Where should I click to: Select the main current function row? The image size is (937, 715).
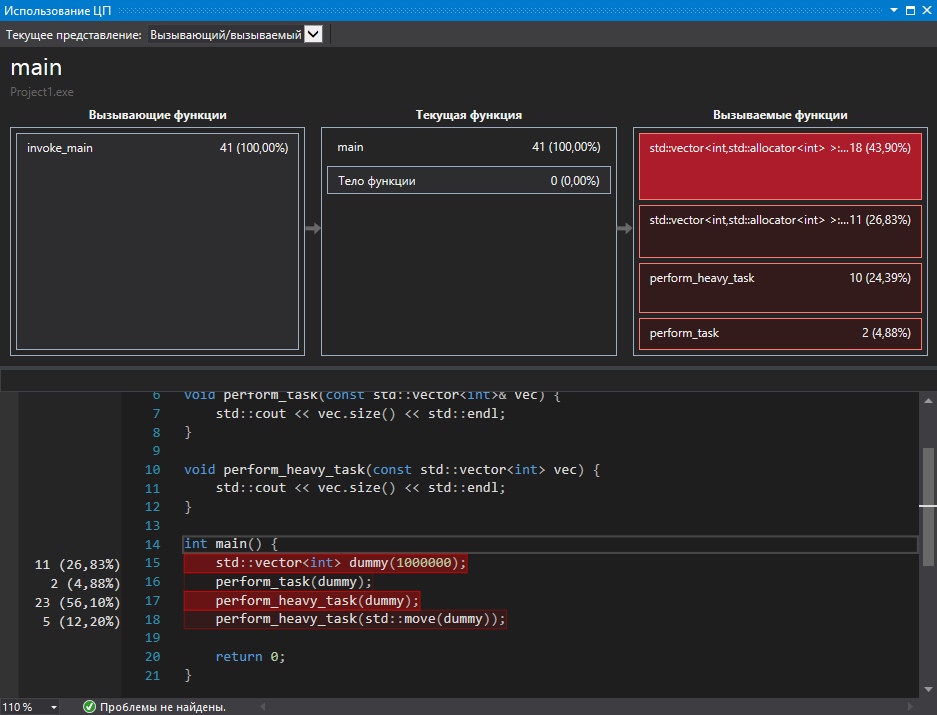click(x=468, y=147)
